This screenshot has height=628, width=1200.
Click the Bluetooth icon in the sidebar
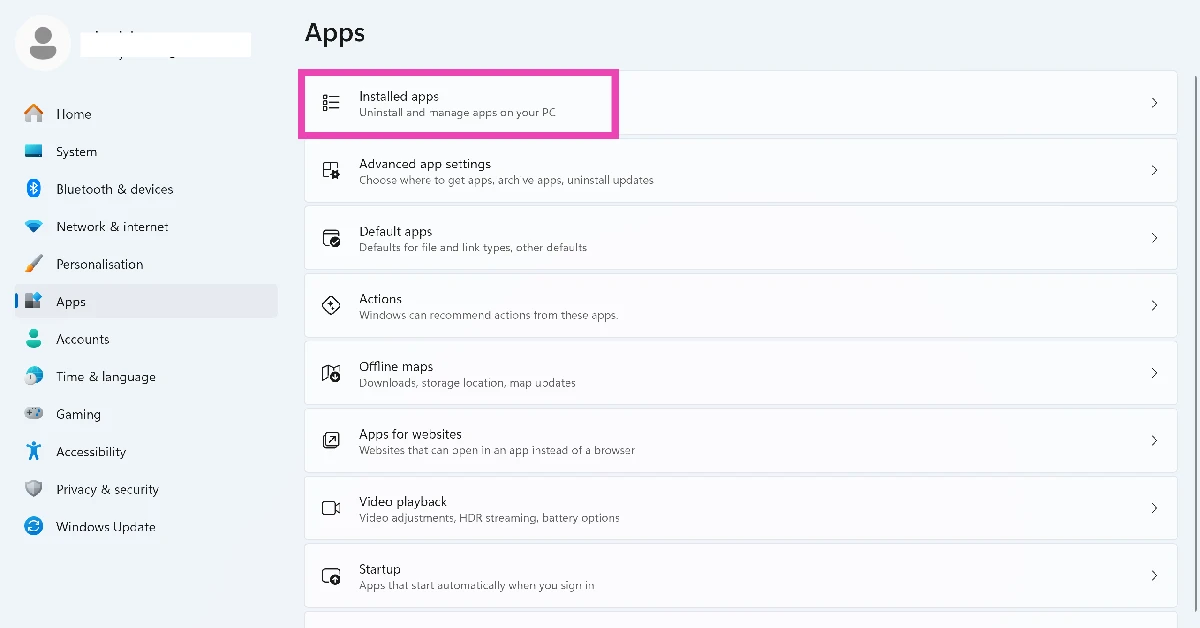[34, 189]
